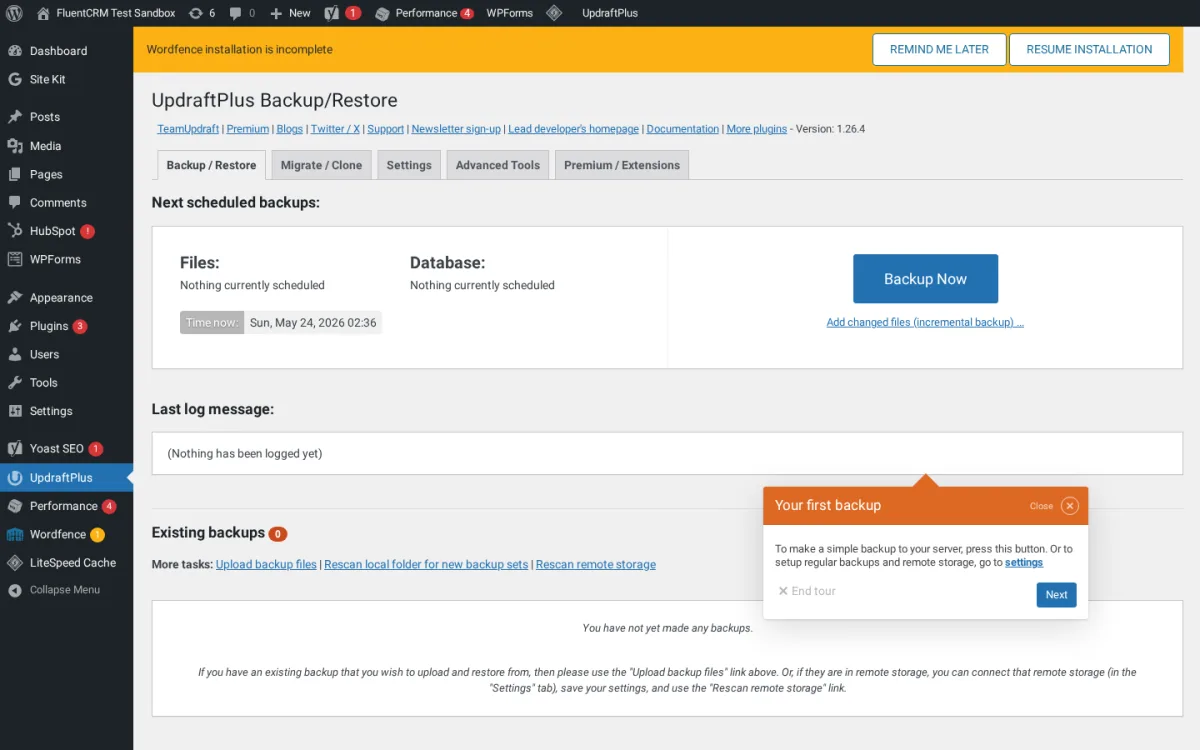Click the Media icon in sidebar
Image resolution: width=1200 pixels, height=750 pixels.
pyautogui.click(x=15, y=146)
